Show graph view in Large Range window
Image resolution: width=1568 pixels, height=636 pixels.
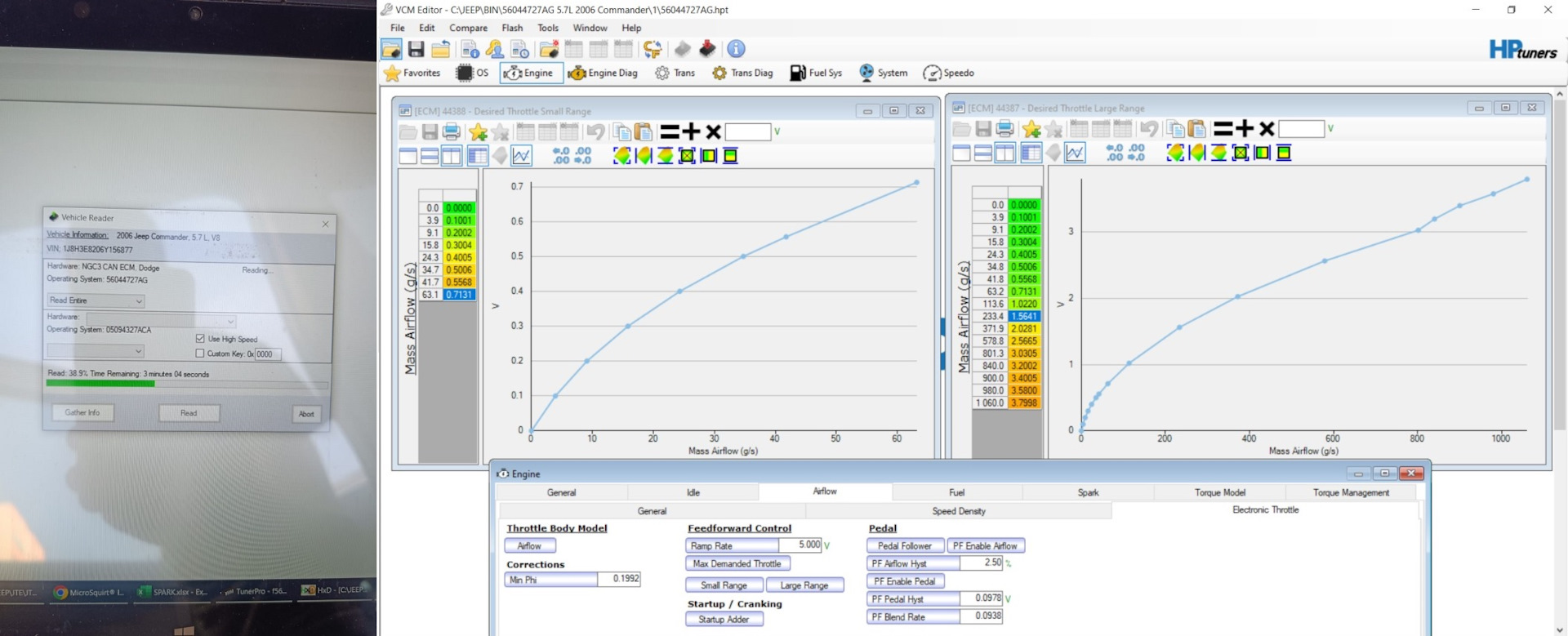(x=1075, y=153)
